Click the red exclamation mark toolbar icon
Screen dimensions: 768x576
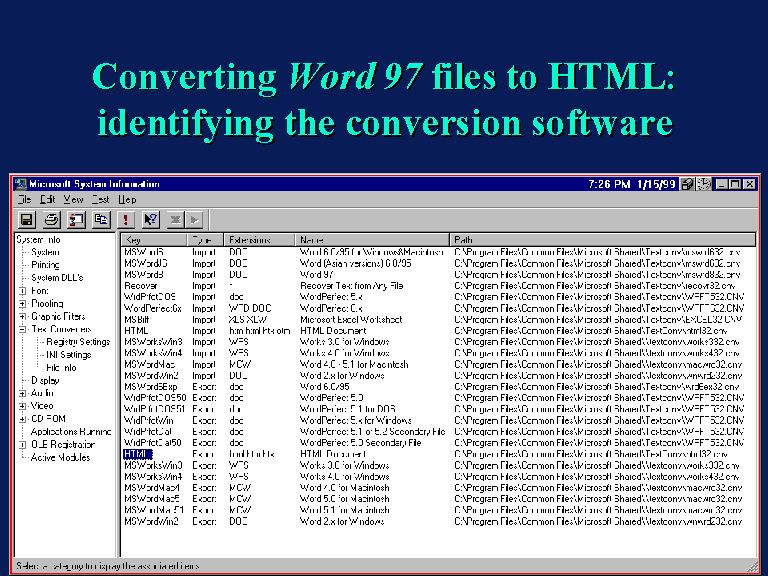(x=126, y=219)
